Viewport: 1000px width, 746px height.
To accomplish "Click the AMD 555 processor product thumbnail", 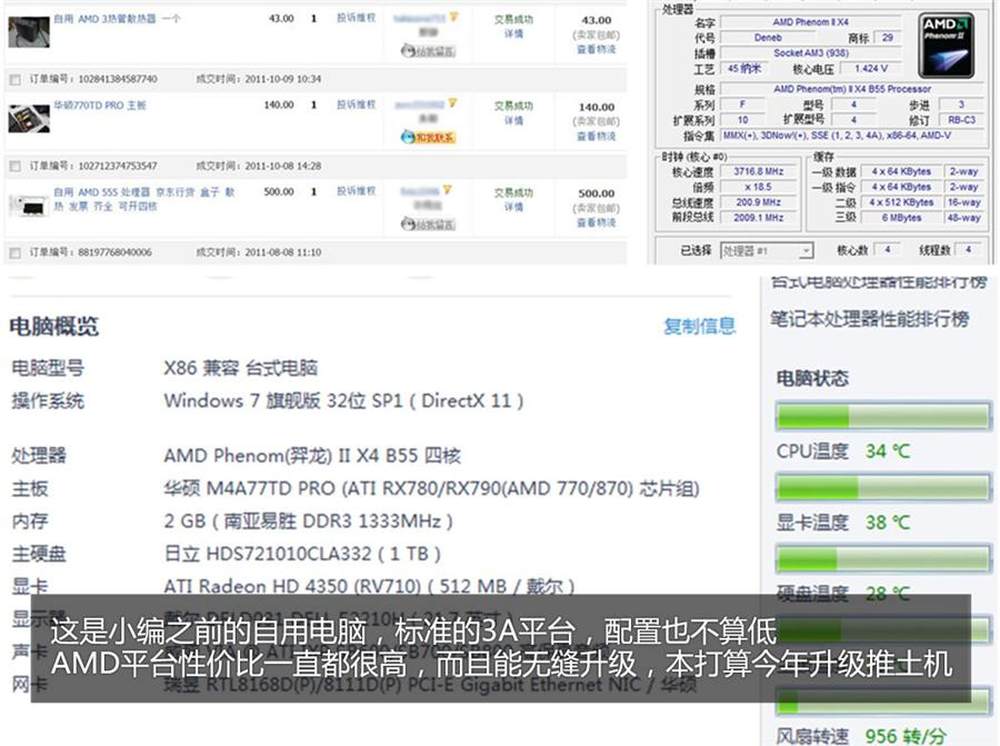I will click(28, 204).
